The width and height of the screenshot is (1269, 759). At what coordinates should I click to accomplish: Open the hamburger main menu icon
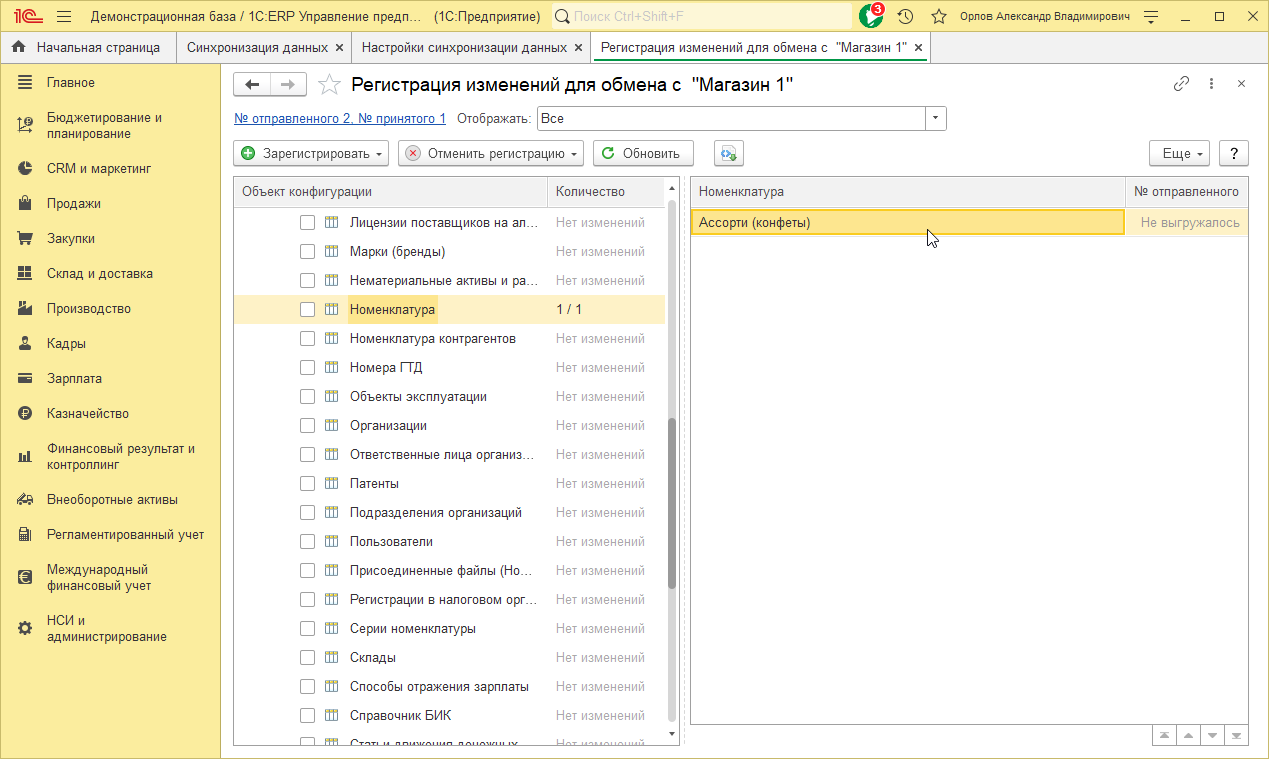[x=64, y=16]
